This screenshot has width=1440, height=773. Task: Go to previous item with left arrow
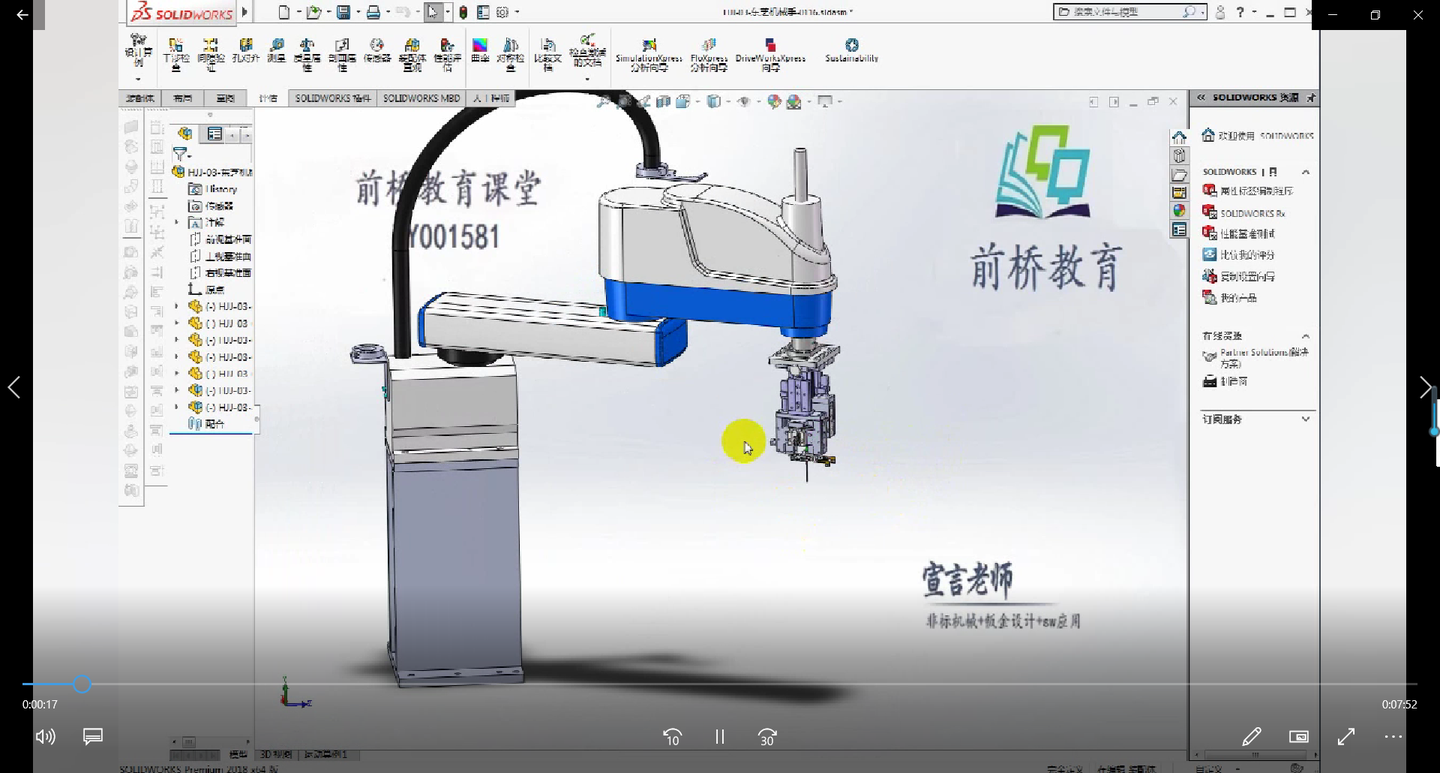point(14,388)
